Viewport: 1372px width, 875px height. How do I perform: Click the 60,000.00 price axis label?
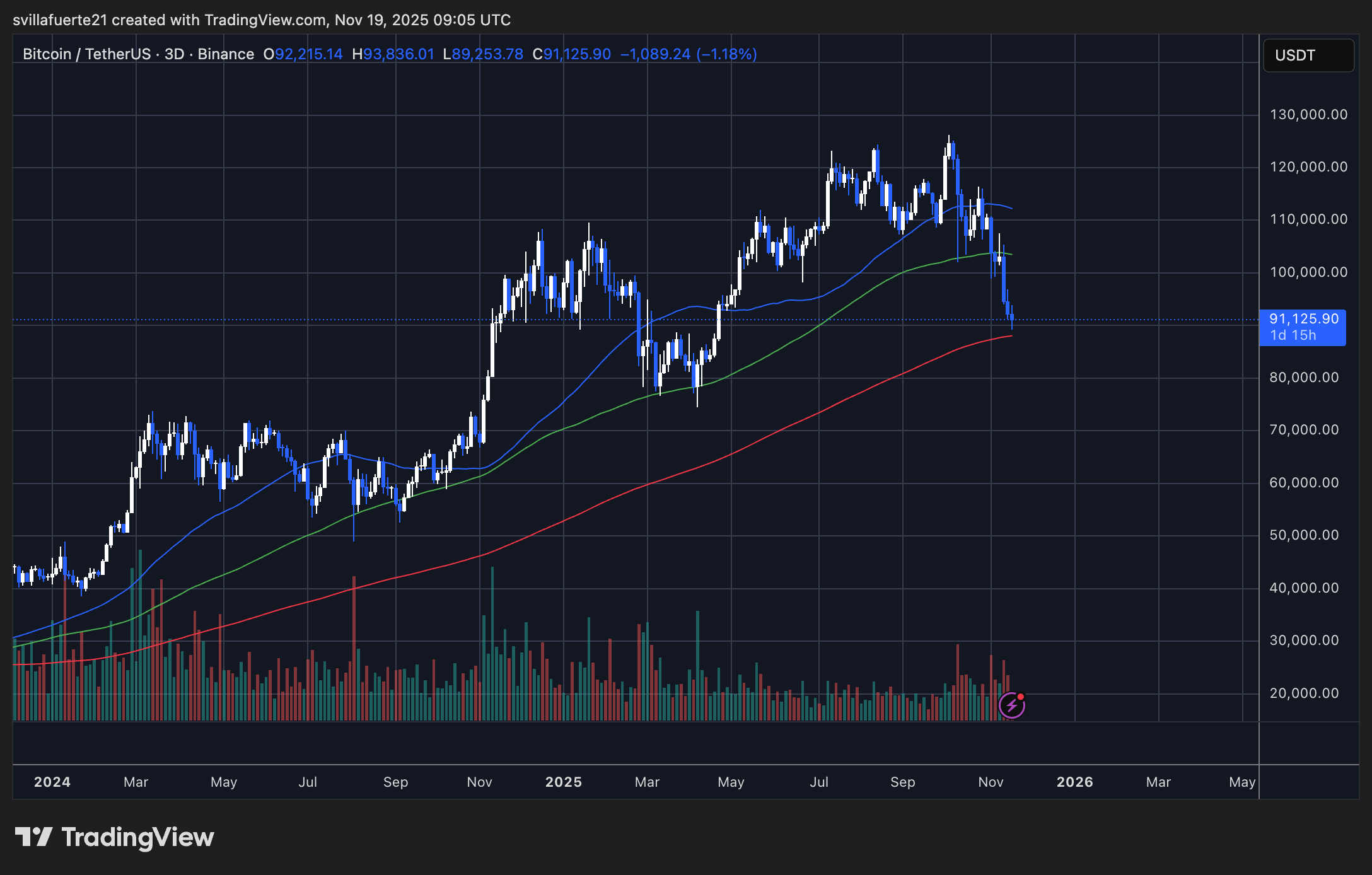(x=1304, y=483)
